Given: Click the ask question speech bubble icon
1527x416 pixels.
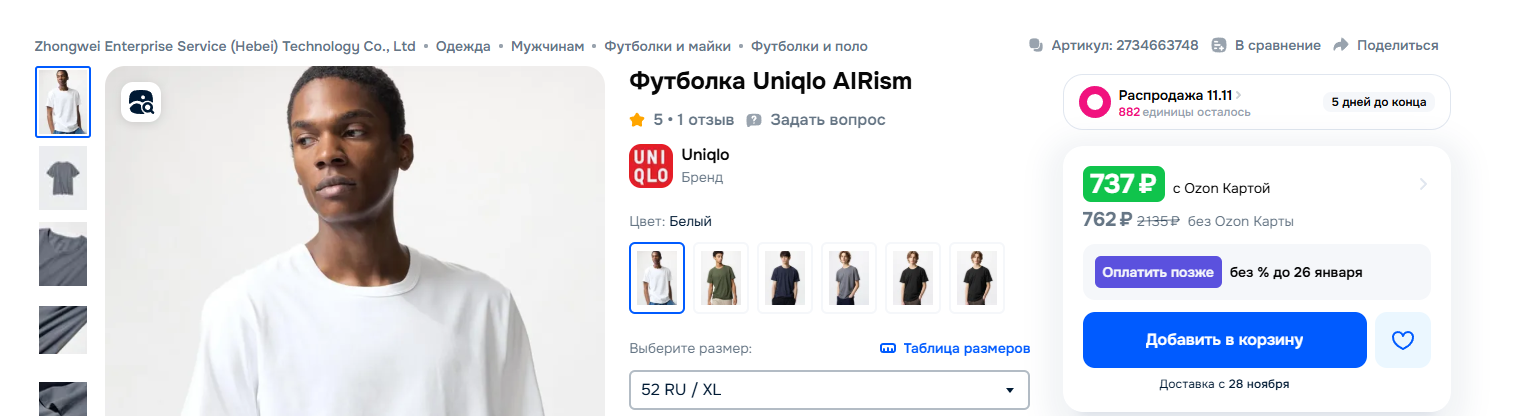Looking at the screenshot, I should pyautogui.click(x=754, y=120).
